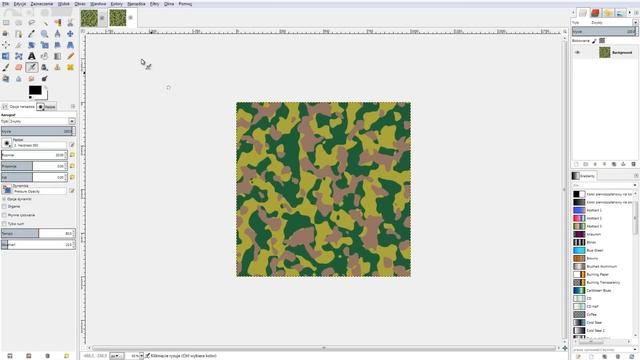
Task: Open the Zaznaczenie menu
Action: coord(42,4)
